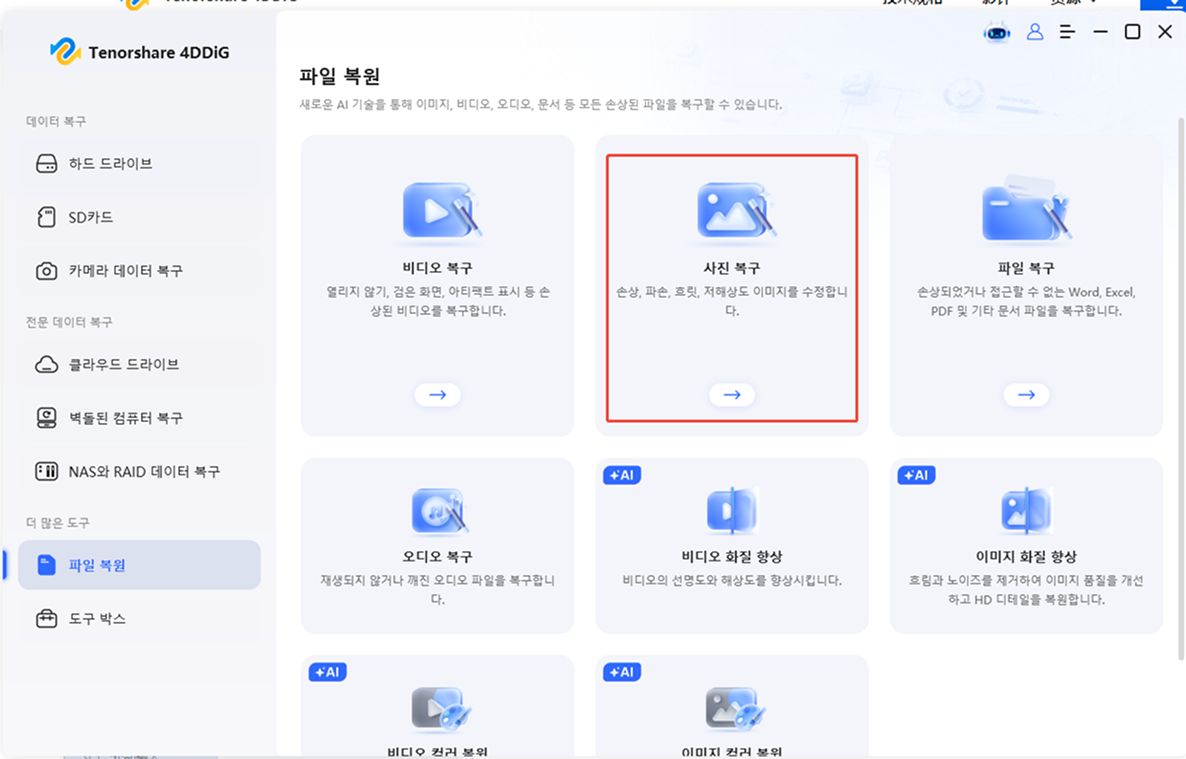Click the Tenorshare 4DDiG logo
1186x759 pixels.
pos(140,52)
